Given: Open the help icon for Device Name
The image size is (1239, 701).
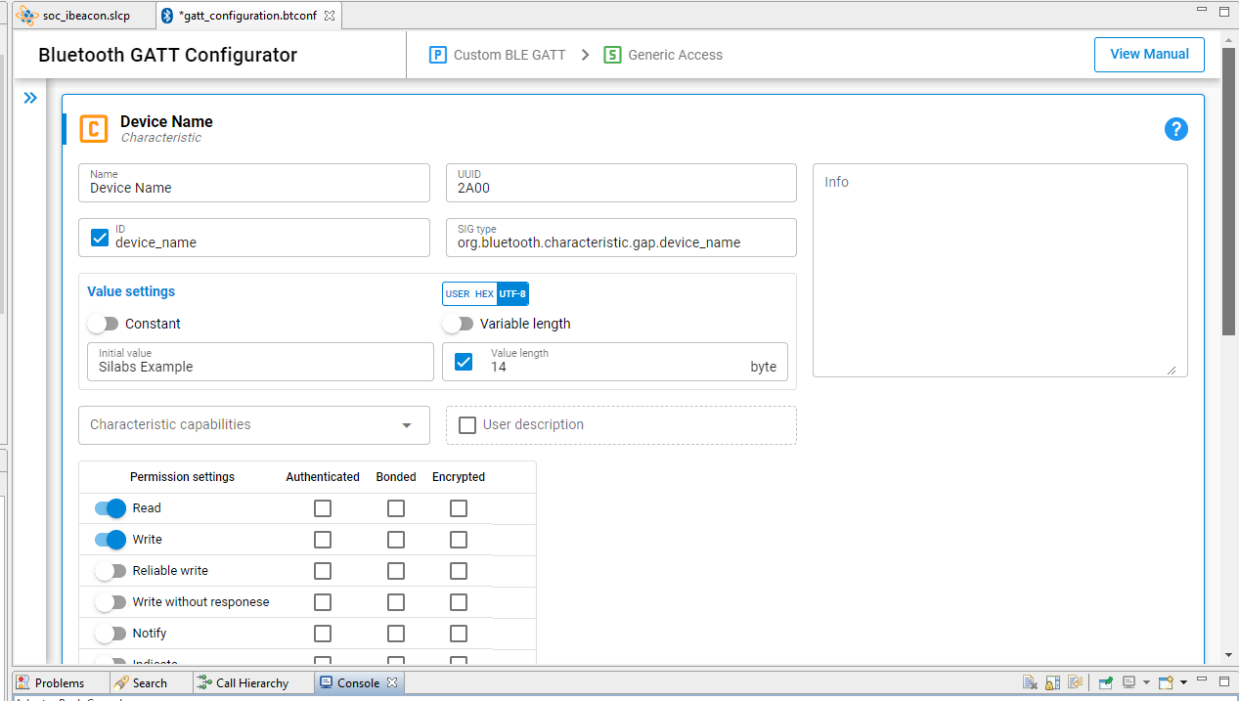Looking at the screenshot, I should (1176, 129).
